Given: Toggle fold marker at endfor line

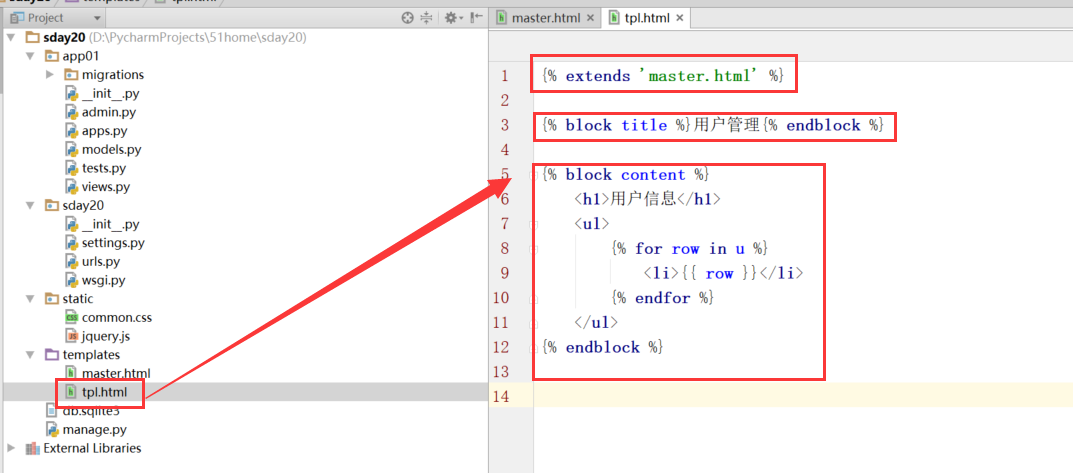Looking at the screenshot, I should (x=534, y=298).
